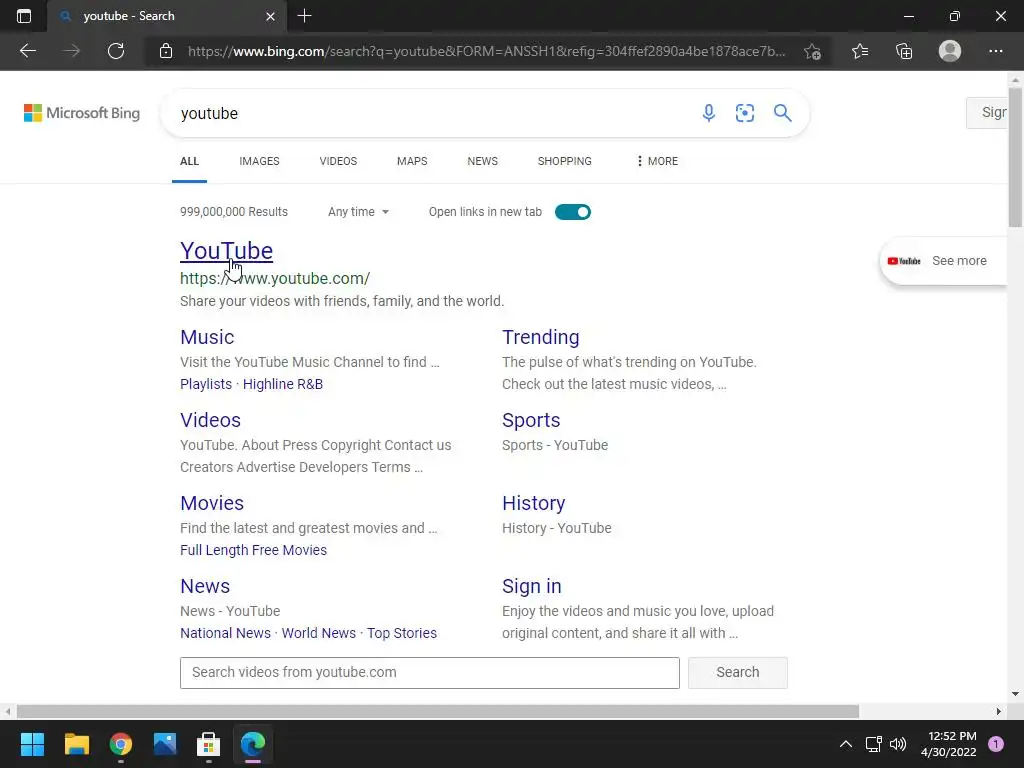
Task: Click the horizontal scrollbar thumb
Action: pos(438,711)
